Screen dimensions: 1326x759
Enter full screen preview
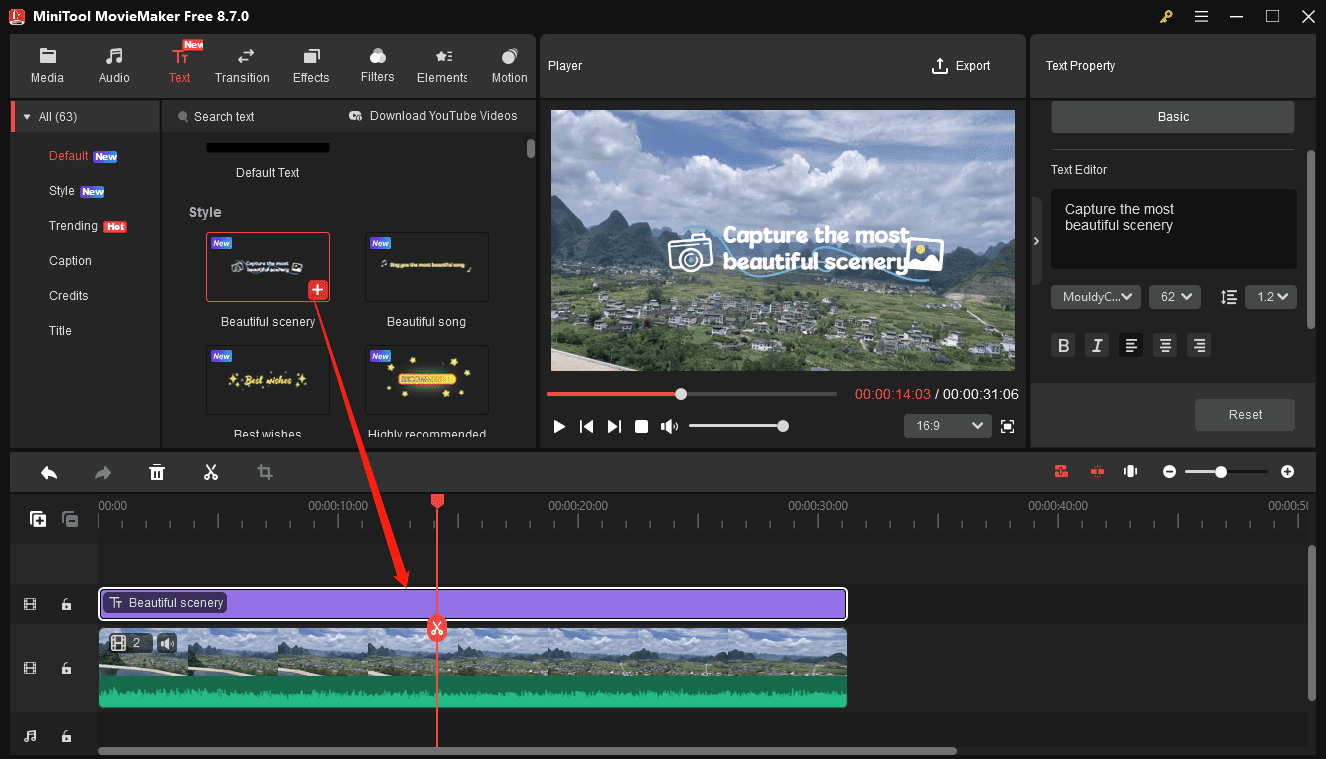tap(1007, 426)
